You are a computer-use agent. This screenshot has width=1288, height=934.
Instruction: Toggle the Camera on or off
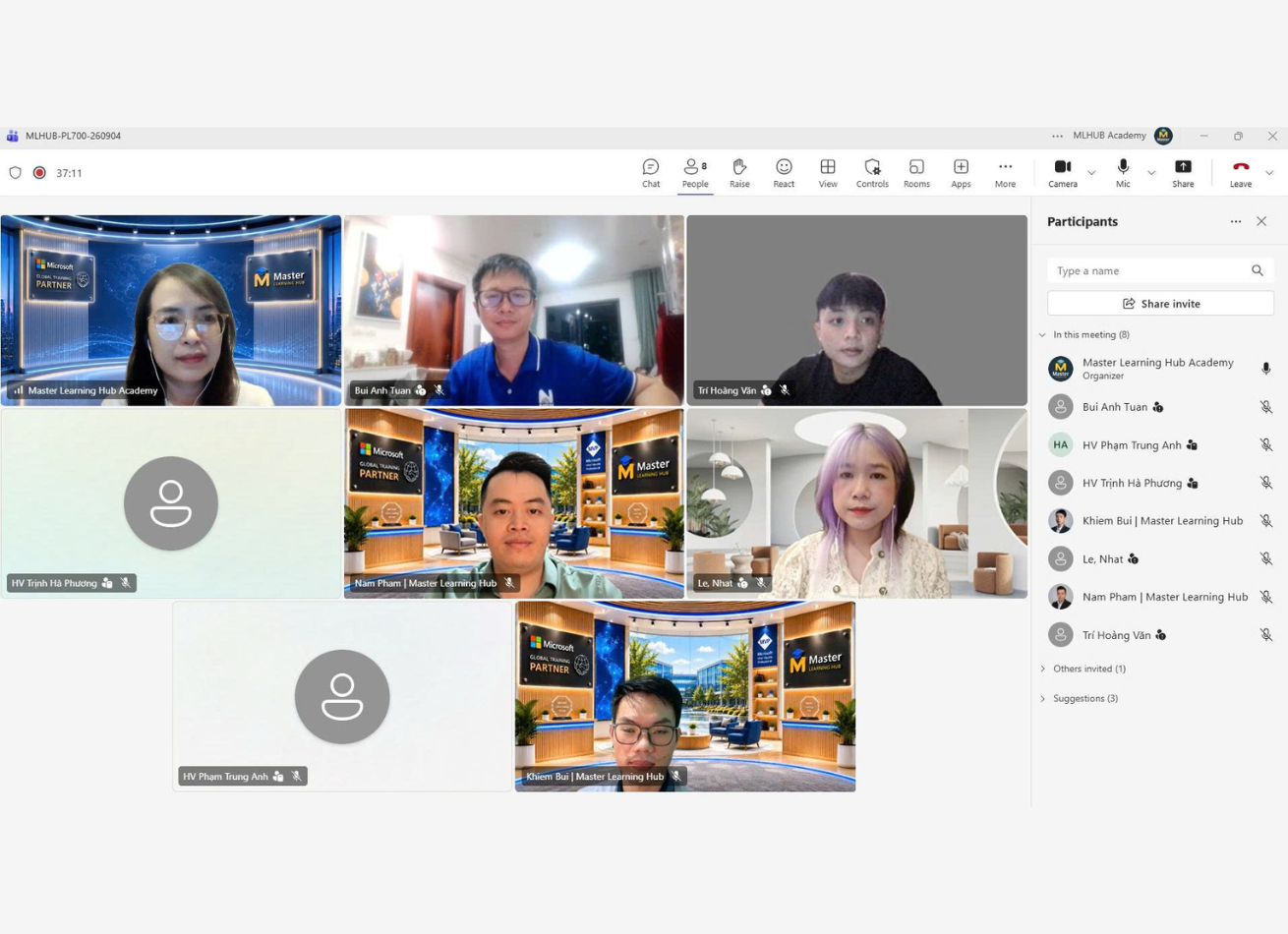[1063, 173]
